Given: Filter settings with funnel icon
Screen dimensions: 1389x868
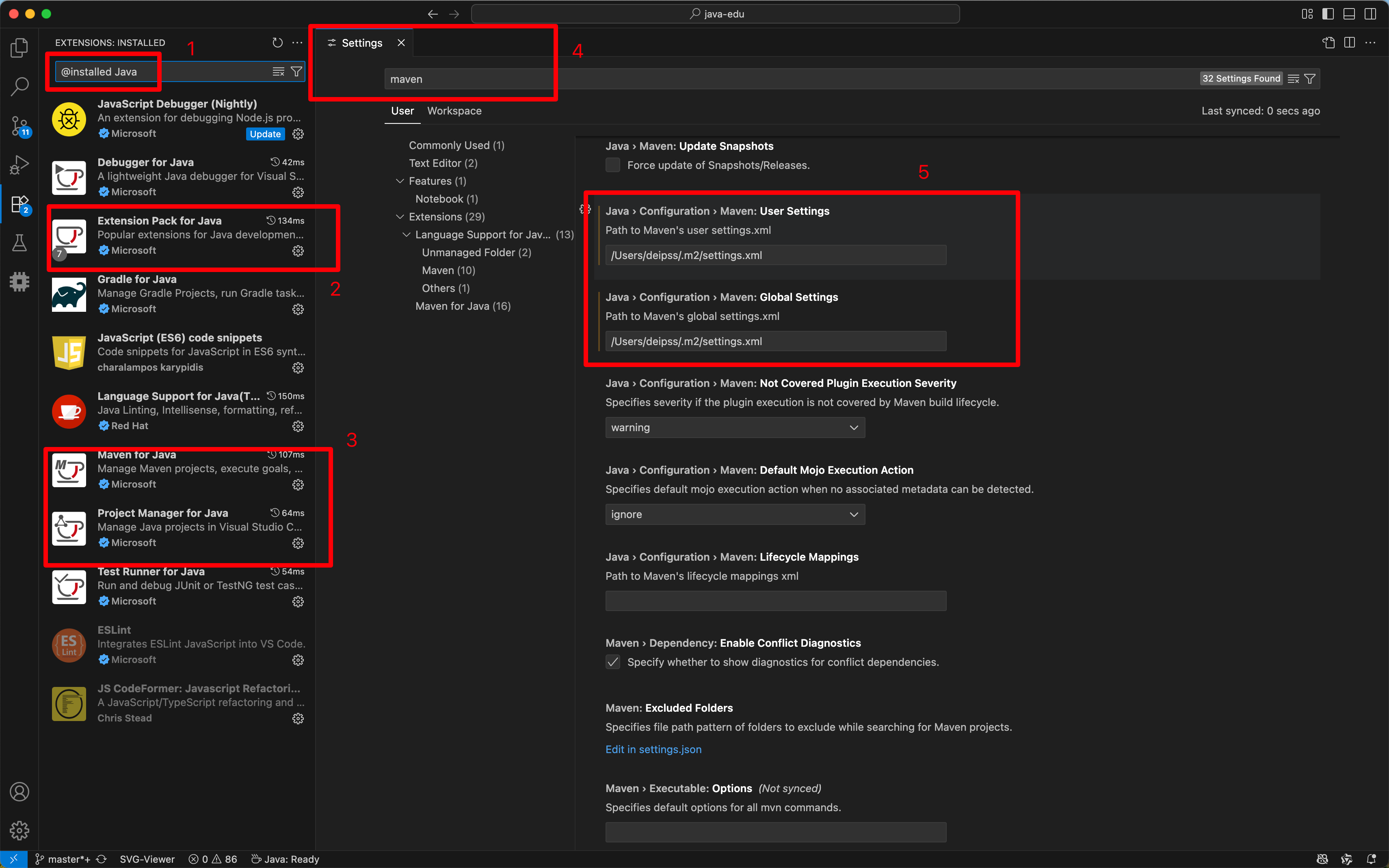Looking at the screenshot, I should (1310, 79).
